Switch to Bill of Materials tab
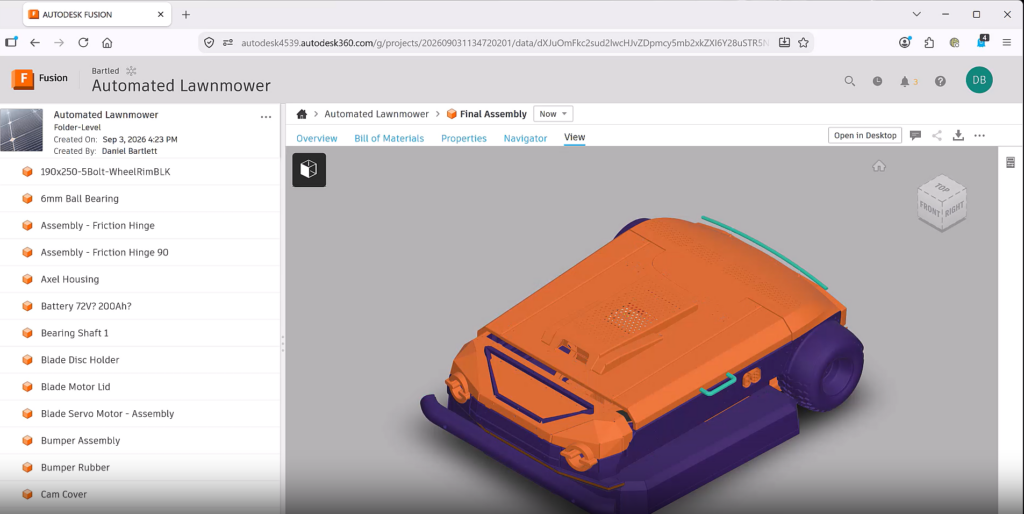 389,138
